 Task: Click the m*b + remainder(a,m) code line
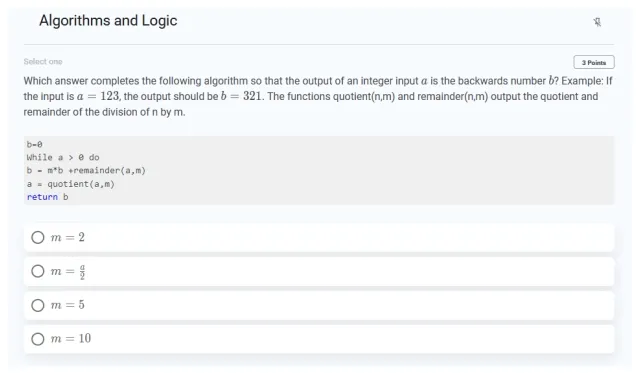[86, 171]
